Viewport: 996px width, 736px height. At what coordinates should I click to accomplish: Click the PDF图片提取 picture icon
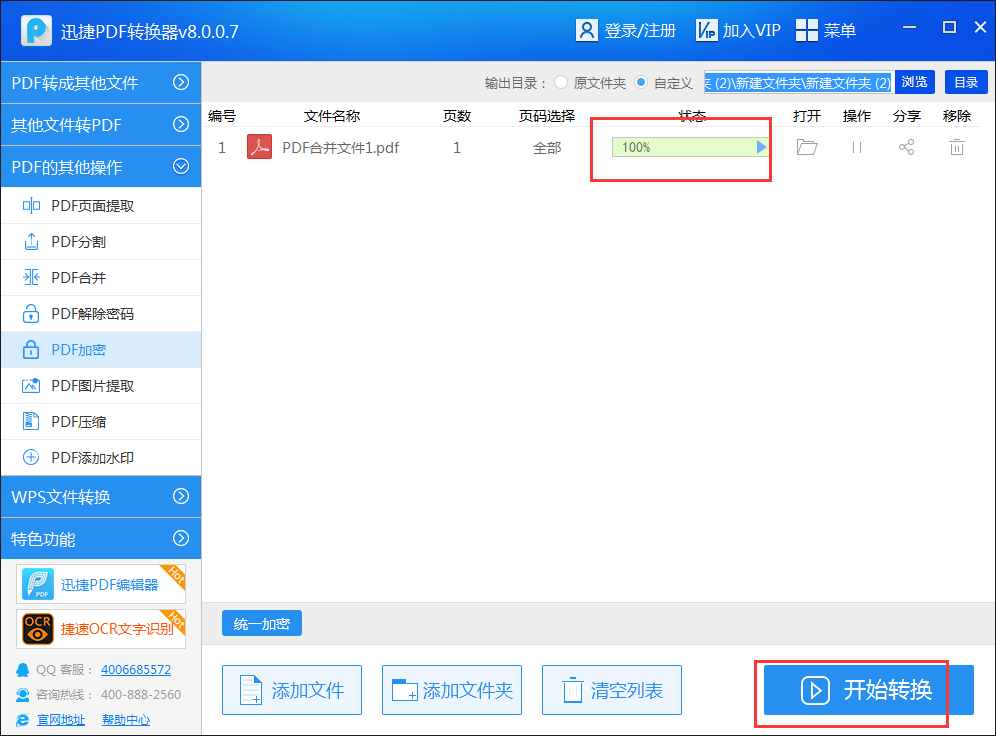click(x=31, y=385)
